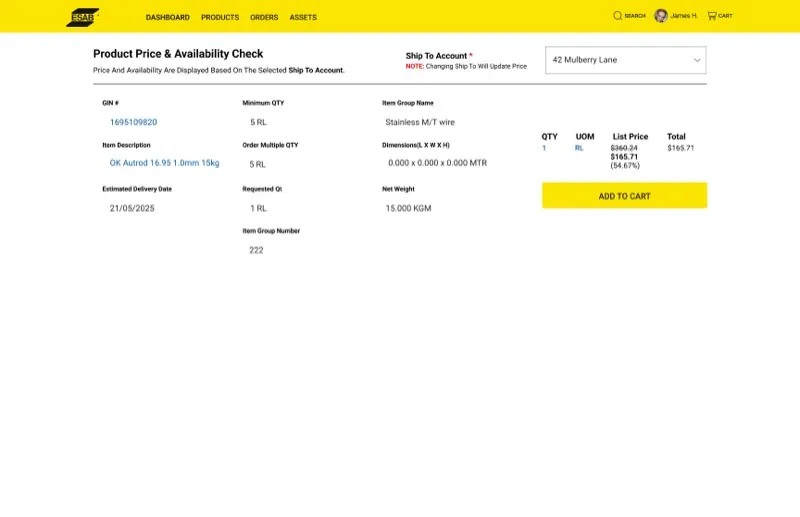Select the discounted price $165.71 in List Price
The height and width of the screenshot is (517, 800).
tap(624, 157)
